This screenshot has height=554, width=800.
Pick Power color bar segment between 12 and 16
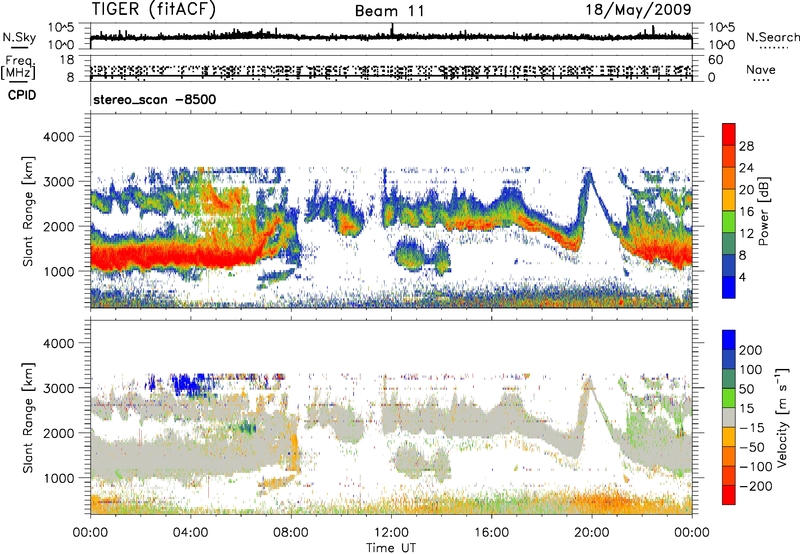pyautogui.click(x=729, y=222)
